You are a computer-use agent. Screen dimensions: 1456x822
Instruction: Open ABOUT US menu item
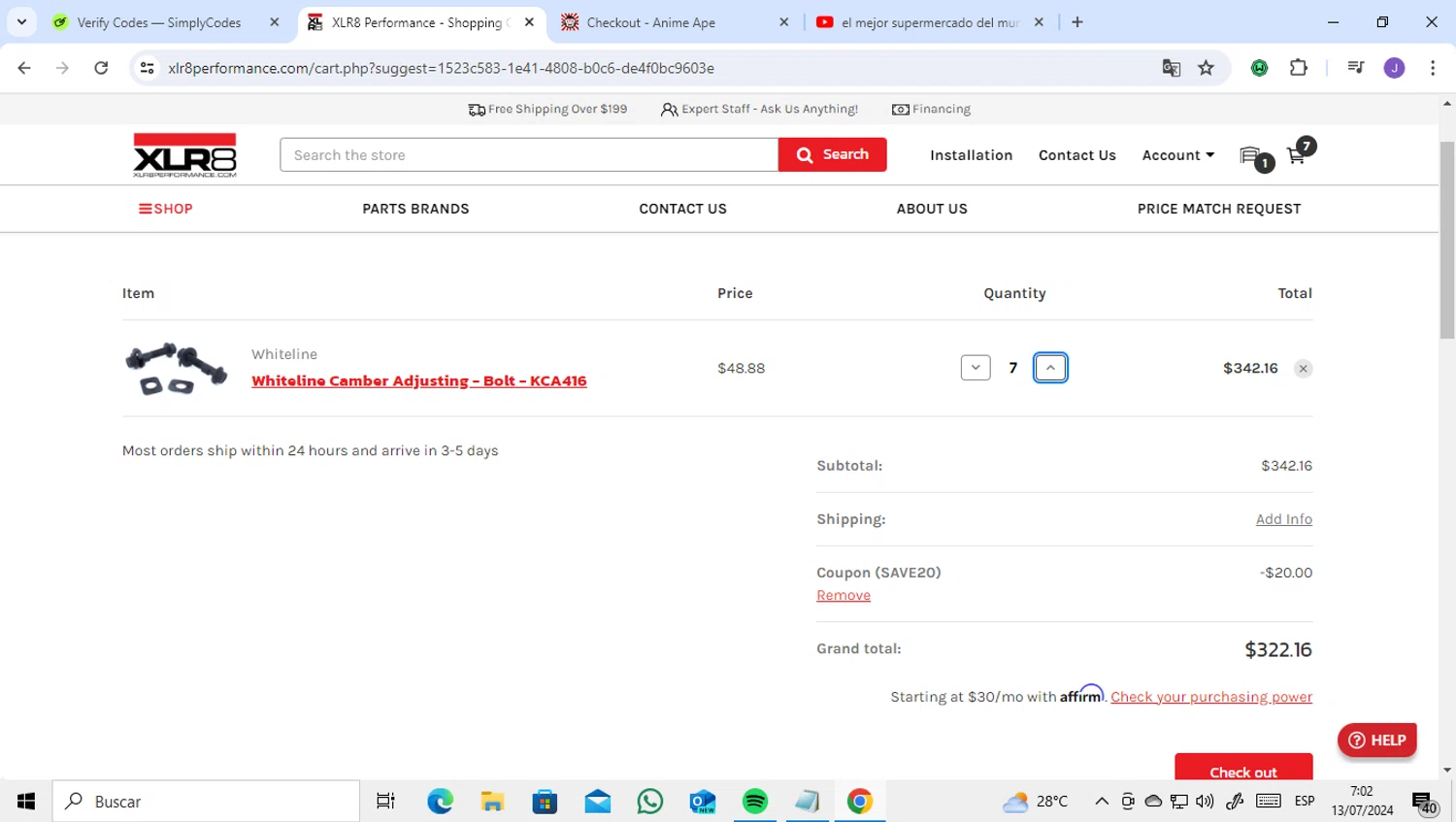[932, 209]
